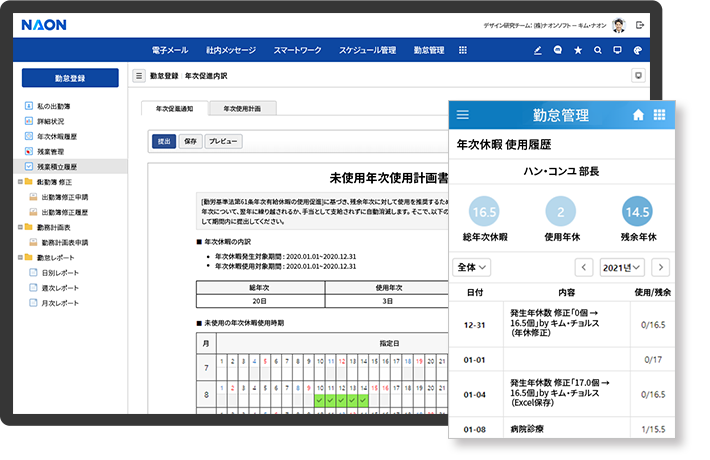Click the star favorites icon in navbar
Screen dimensions: 710x460
(x=578, y=50)
